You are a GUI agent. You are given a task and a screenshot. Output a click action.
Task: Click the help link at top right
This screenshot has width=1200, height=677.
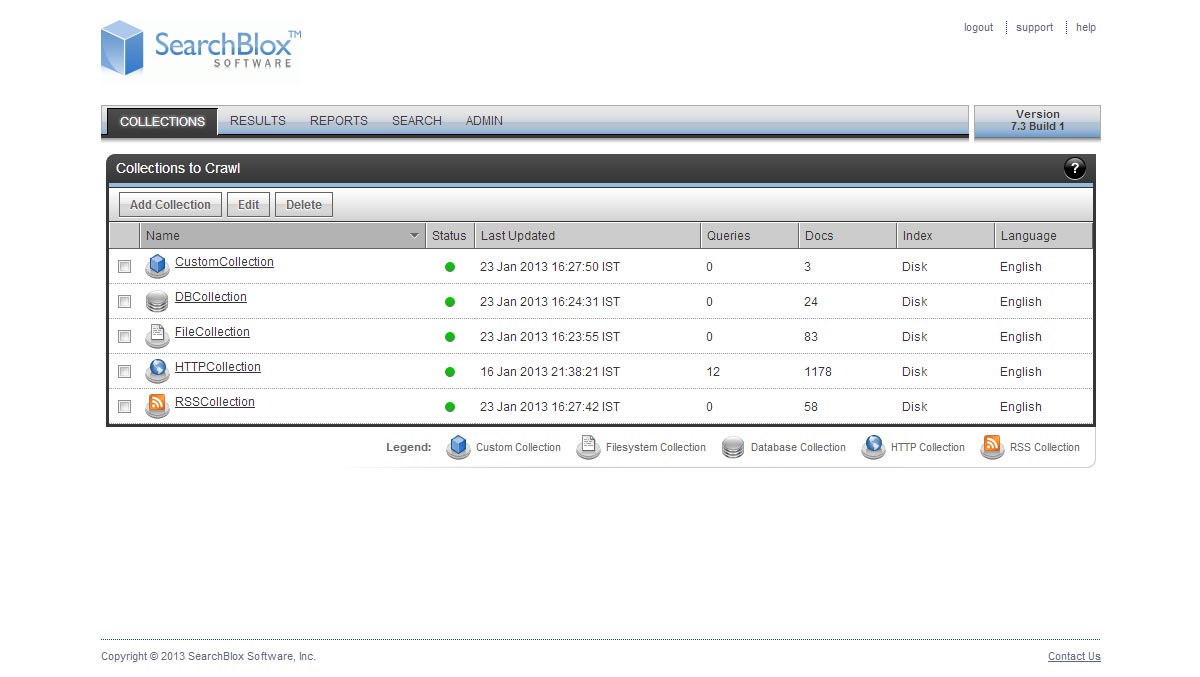(1086, 28)
